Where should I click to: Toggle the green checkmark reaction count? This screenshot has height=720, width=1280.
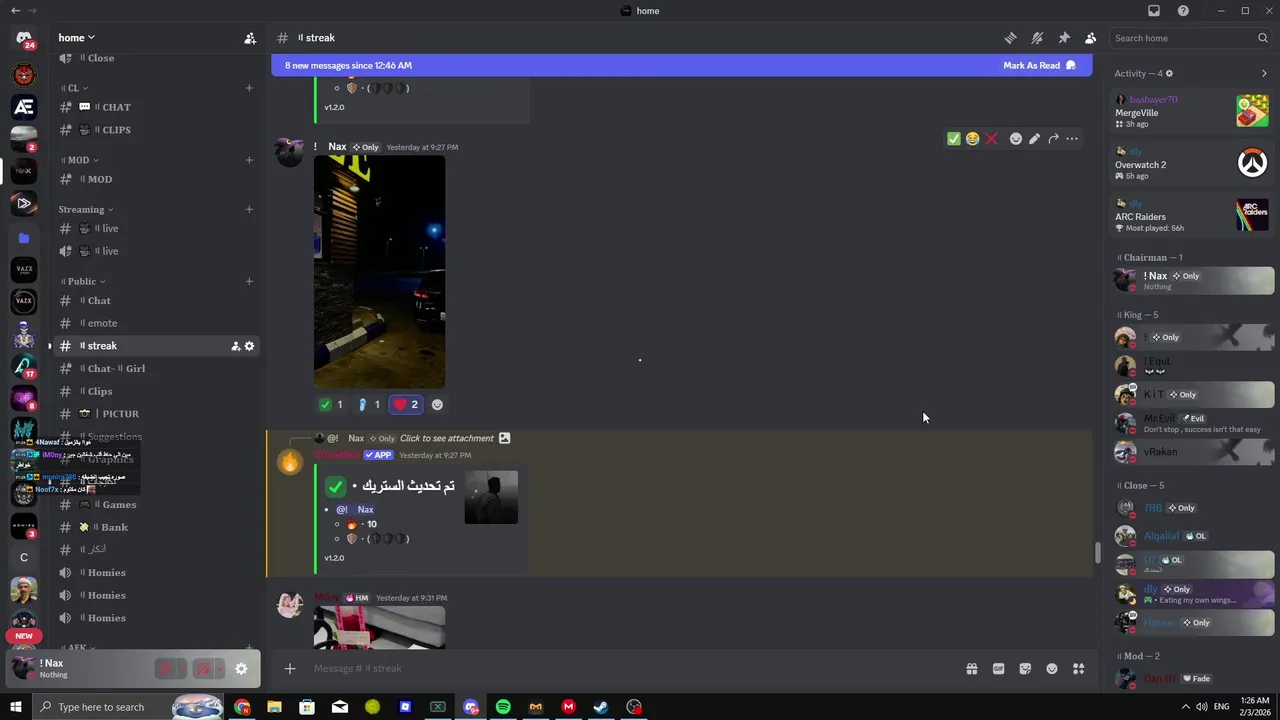[330, 405]
